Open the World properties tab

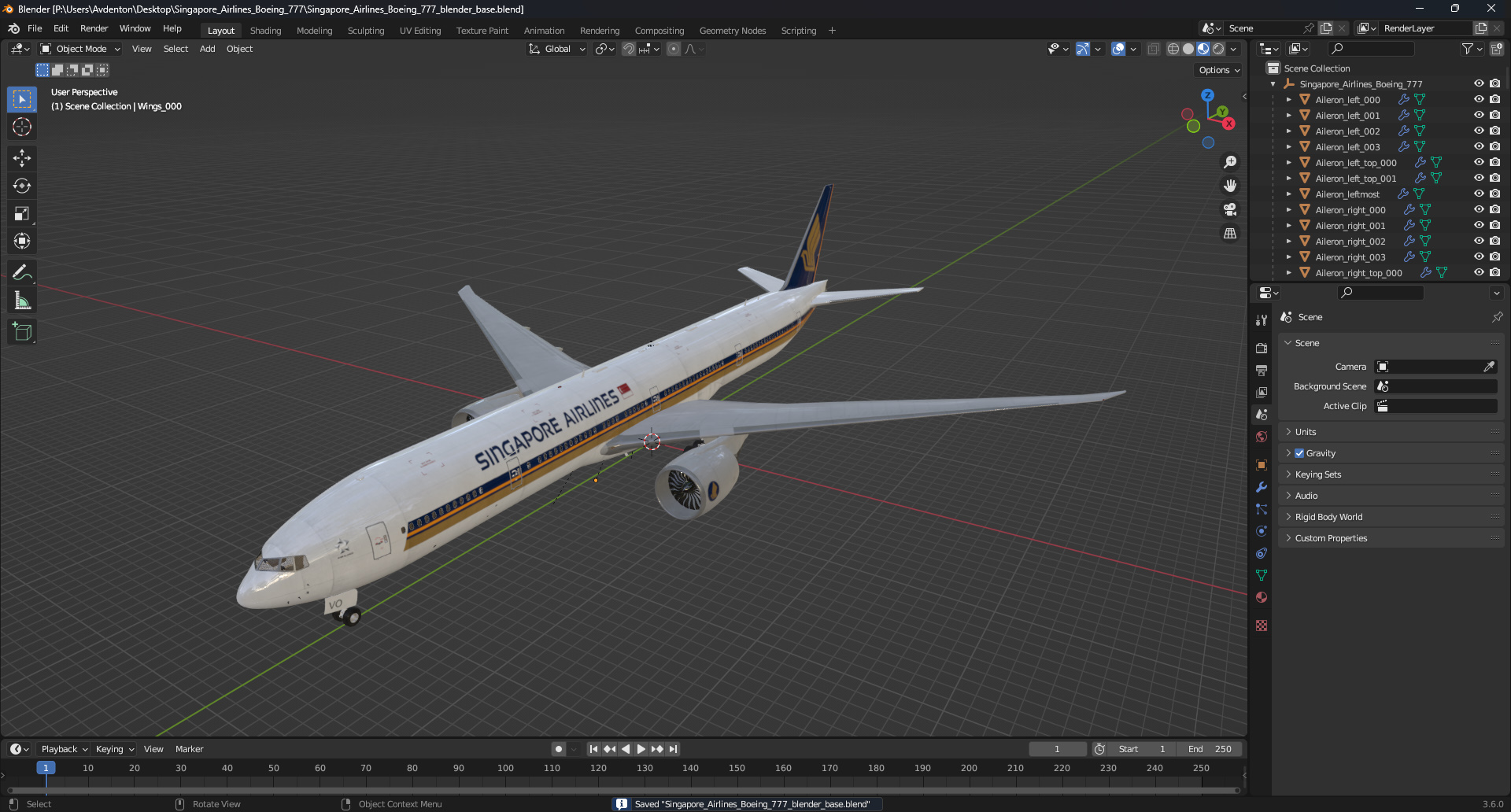pos(1262,437)
